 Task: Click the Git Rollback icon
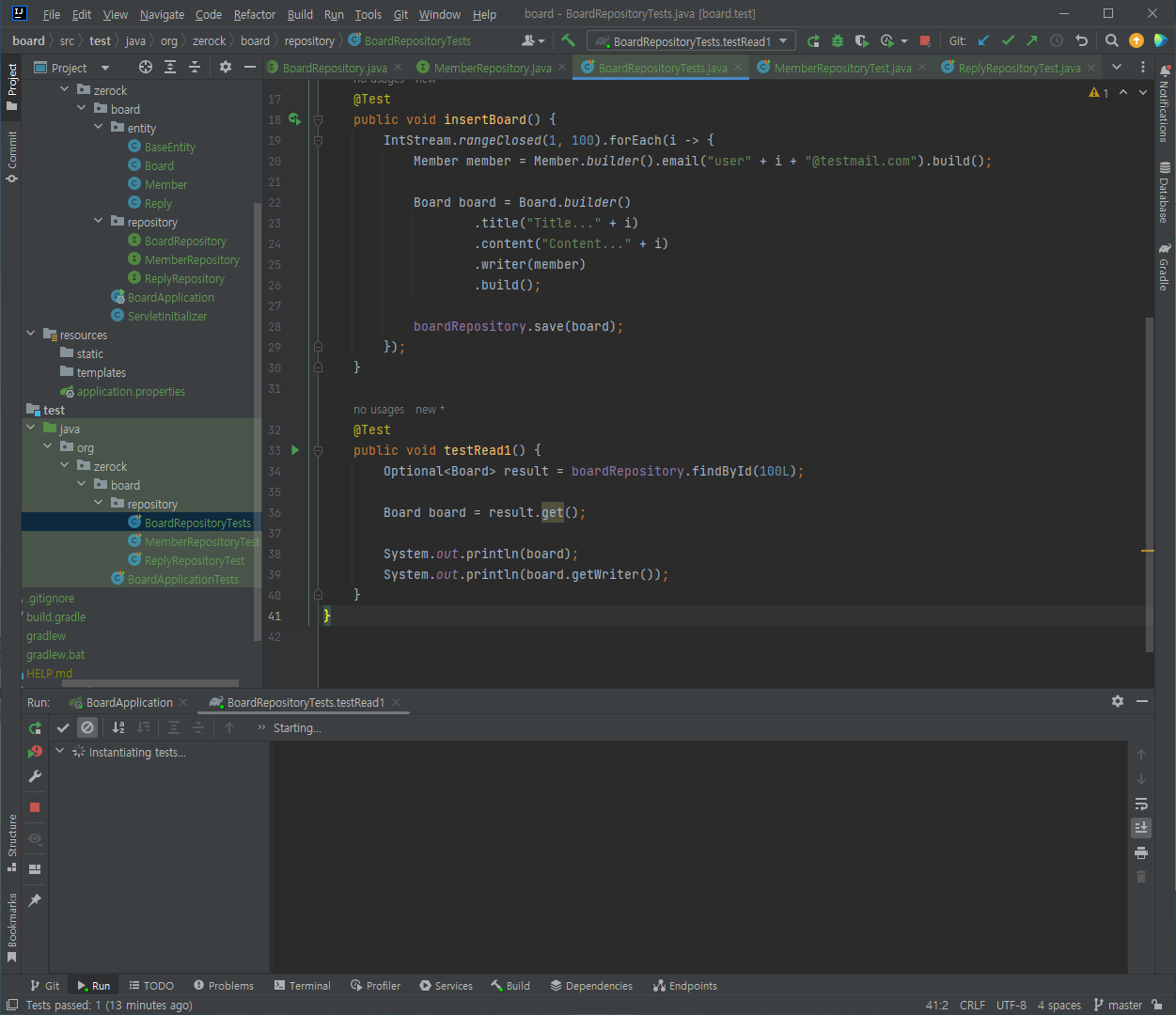[1081, 40]
